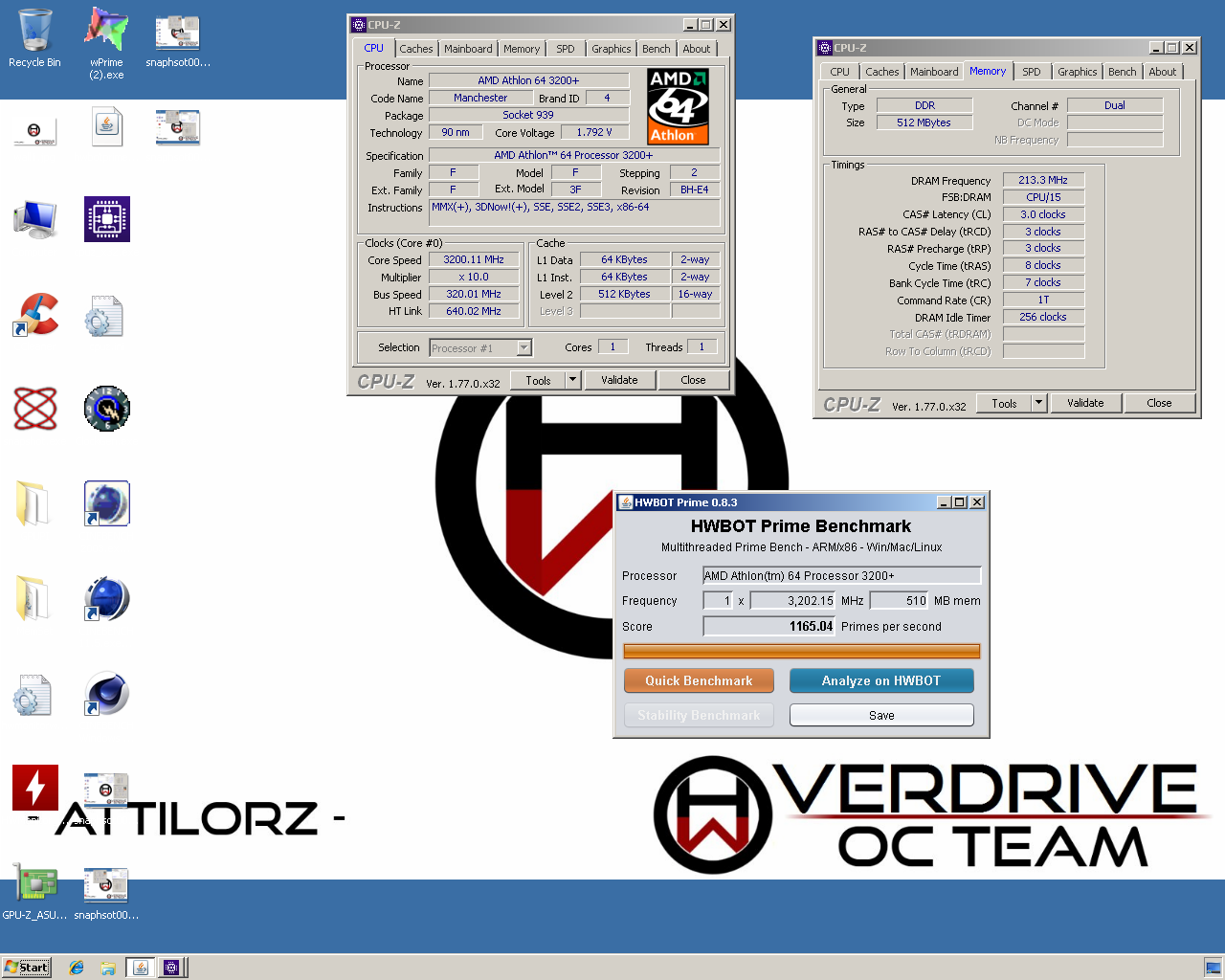Click the Close button in CPU-Z CPU window
This screenshot has width=1225, height=980.
click(693, 380)
